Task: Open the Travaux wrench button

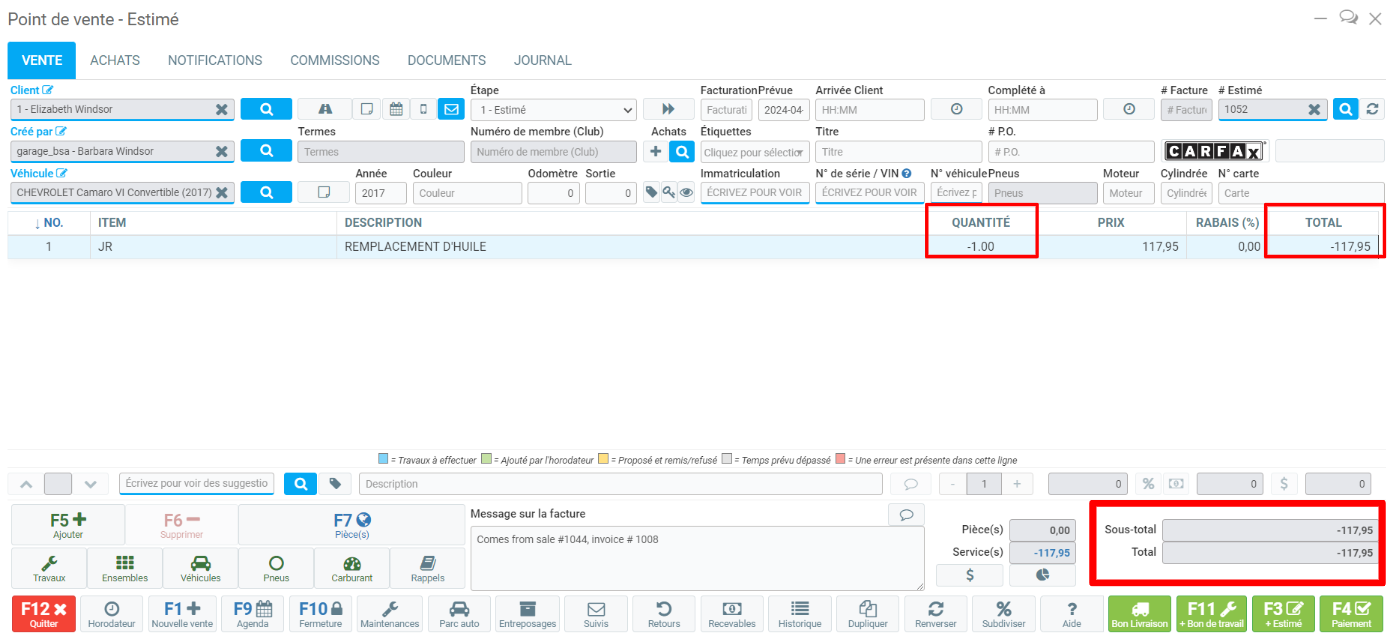Action: point(49,568)
